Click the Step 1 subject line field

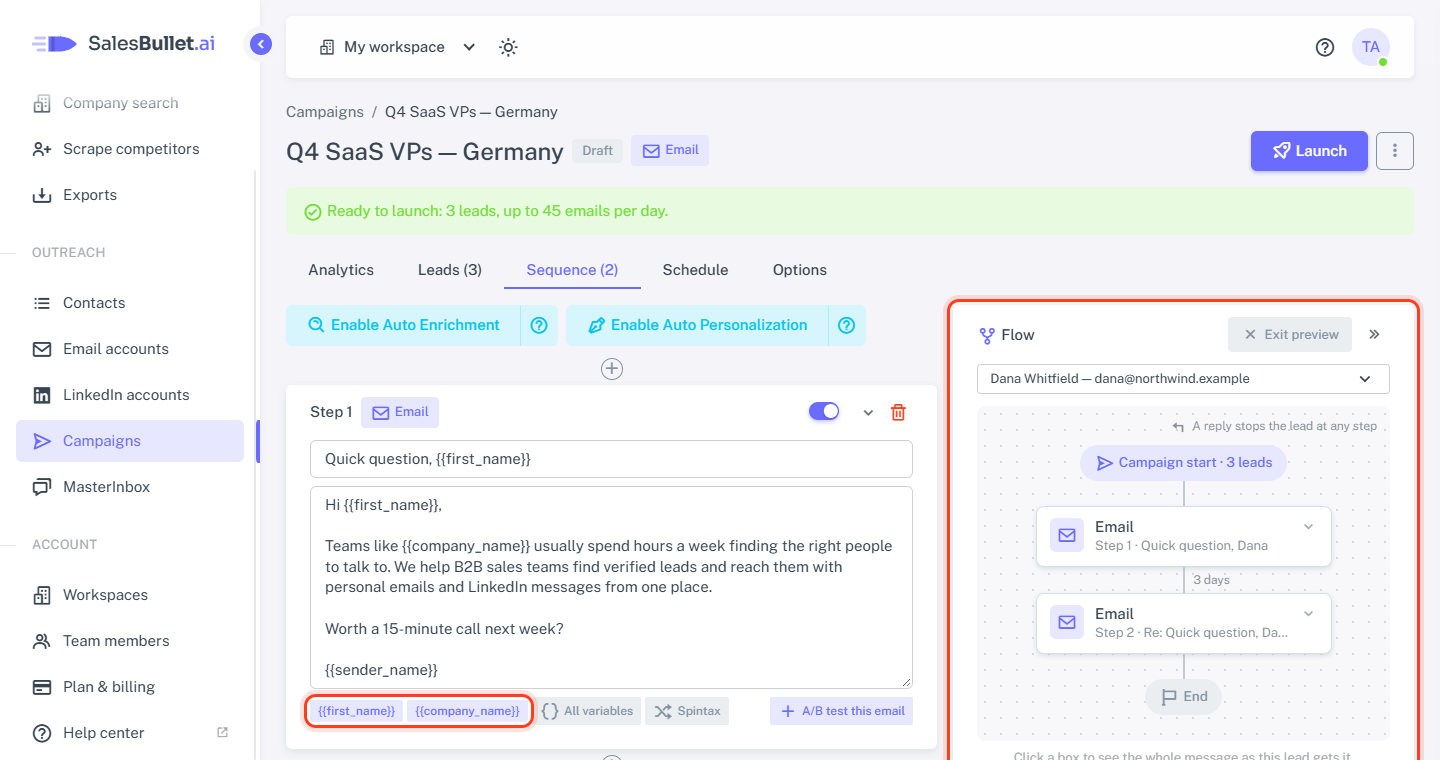point(611,459)
